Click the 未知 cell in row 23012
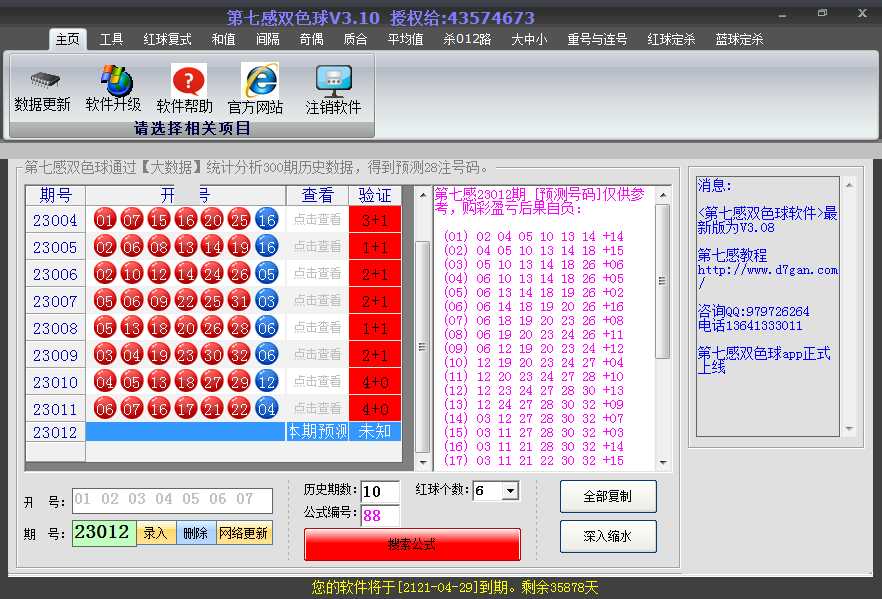Screen dimensions: 882x599 [x=375, y=431]
